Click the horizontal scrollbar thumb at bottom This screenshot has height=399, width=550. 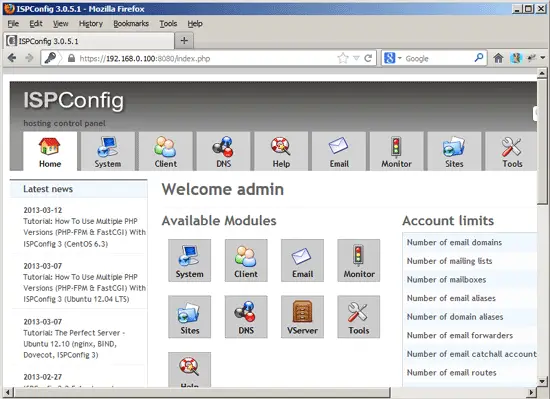[202, 392]
